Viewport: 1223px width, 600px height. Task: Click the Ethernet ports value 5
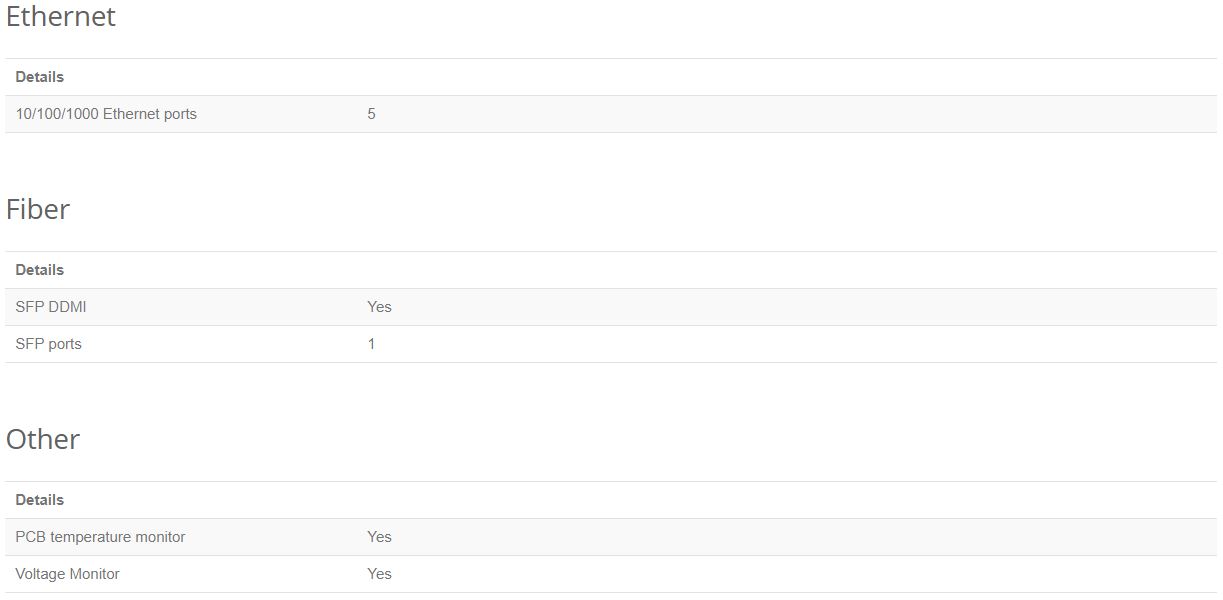371,114
